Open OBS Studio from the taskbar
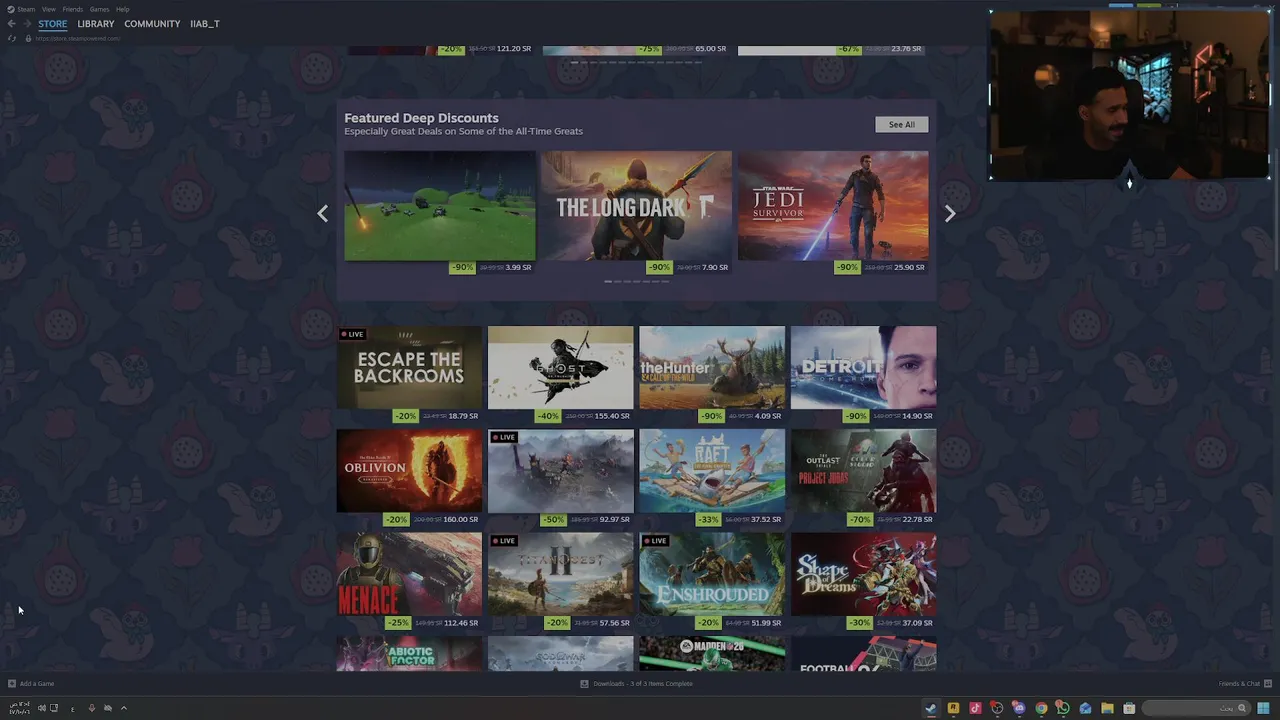The width and height of the screenshot is (1280, 720). pyautogui.click(x=997, y=708)
